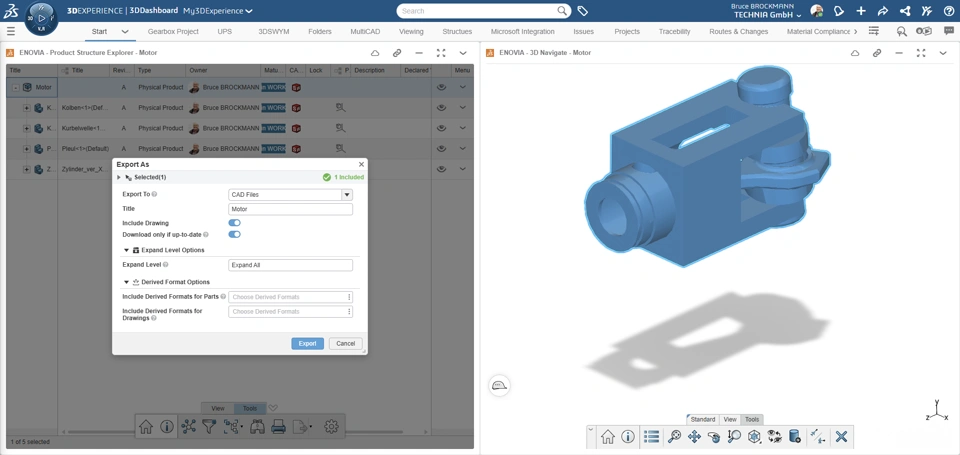Select Standard tab in 3D Navigate toolbar

point(703,419)
